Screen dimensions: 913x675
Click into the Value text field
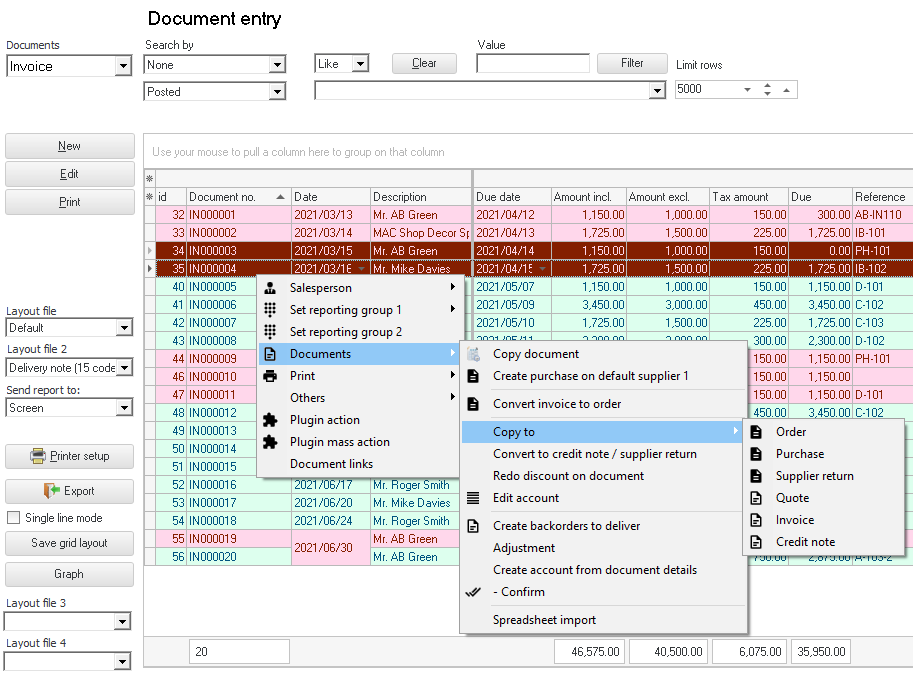click(532, 64)
